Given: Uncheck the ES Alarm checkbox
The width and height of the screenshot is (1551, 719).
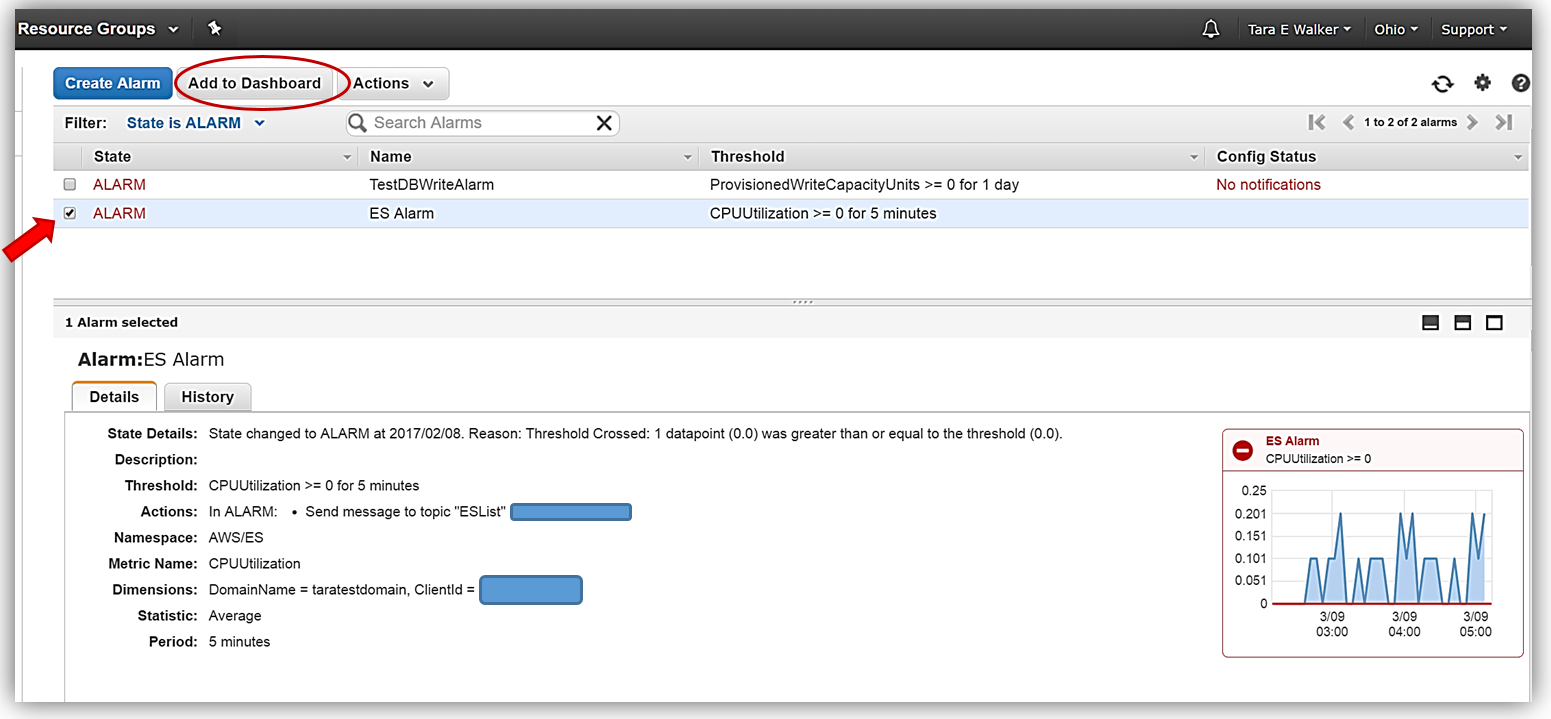Looking at the screenshot, I should click(x=70, y=213).
